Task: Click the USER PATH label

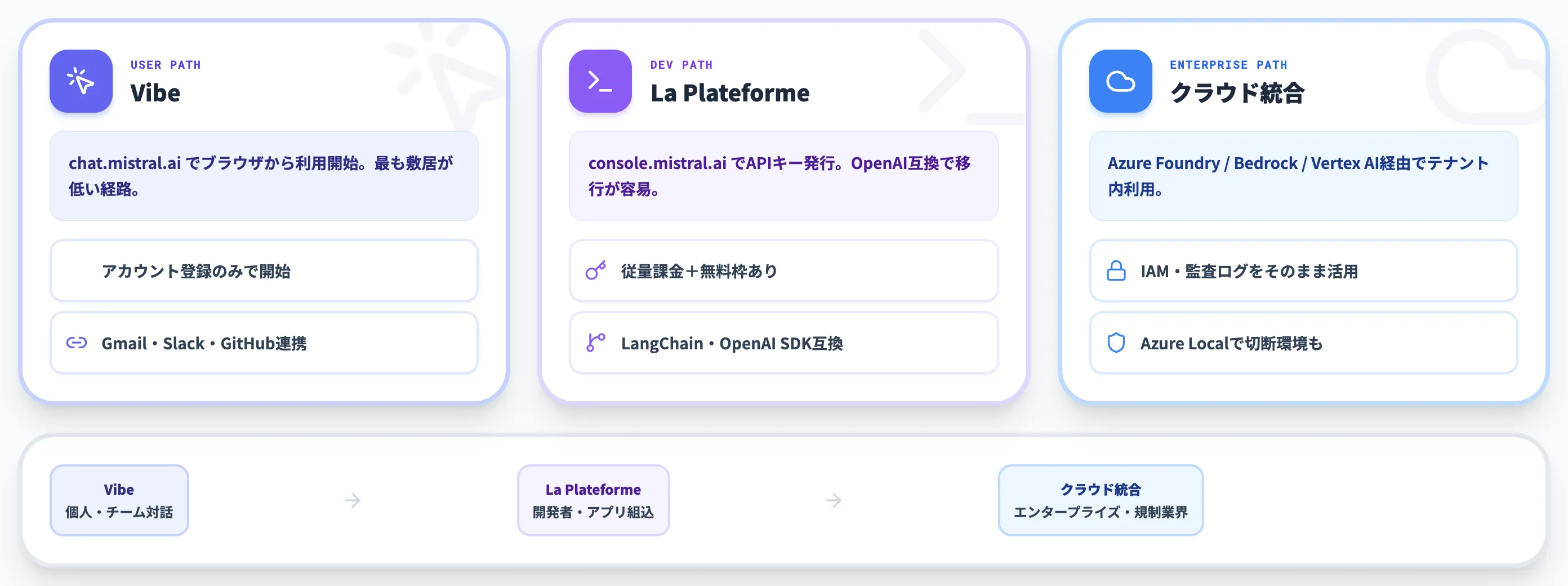Action: (166, 65)
